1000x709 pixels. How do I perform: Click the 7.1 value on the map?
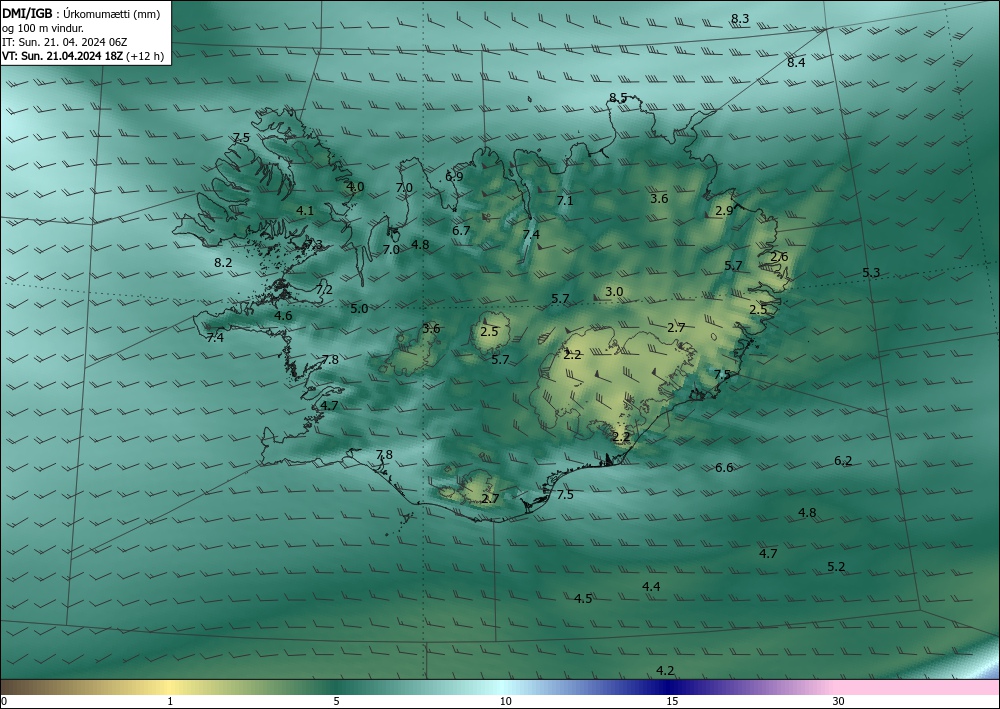564,201
